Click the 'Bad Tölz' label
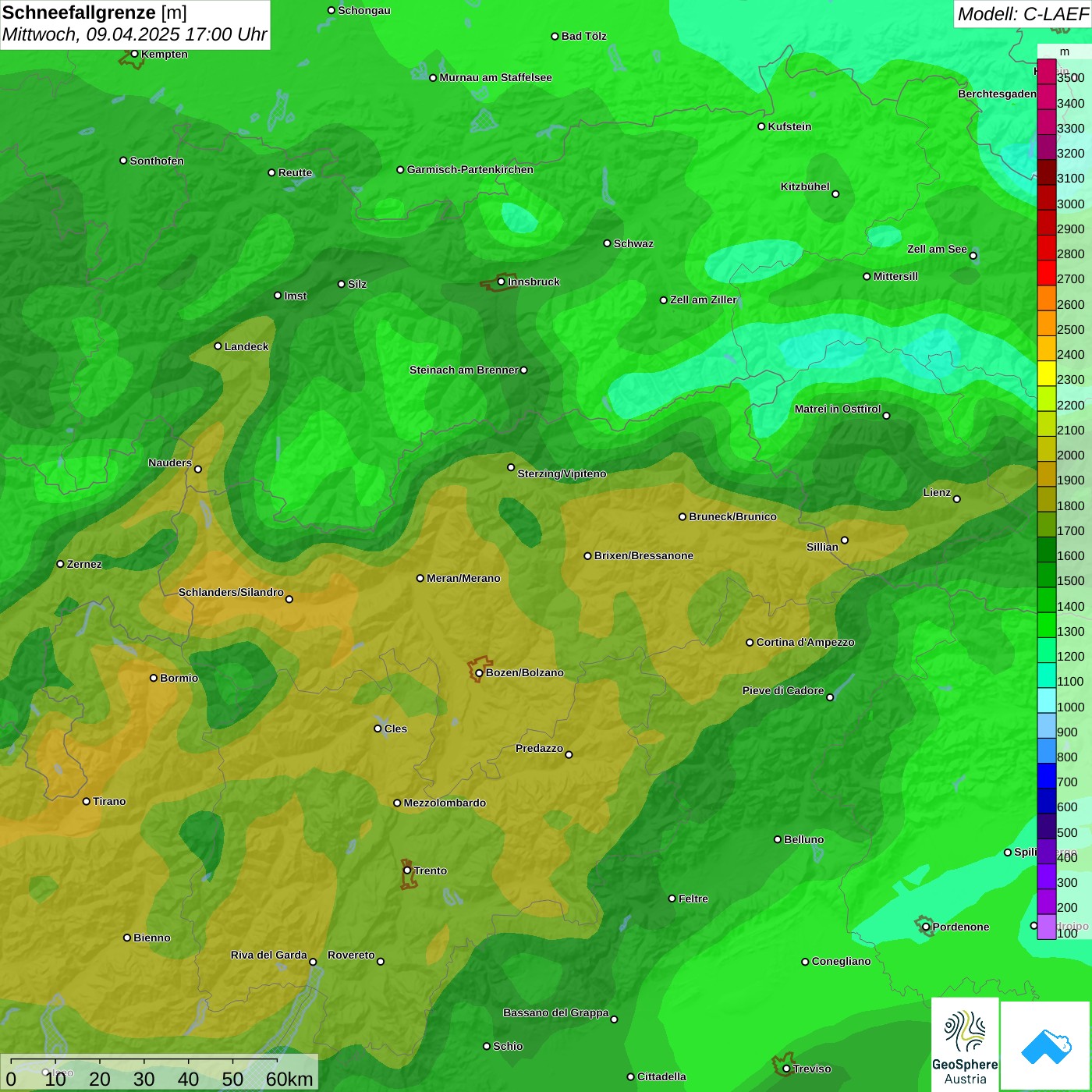Screen dimensions: 1092x1092 pos(584,36)
